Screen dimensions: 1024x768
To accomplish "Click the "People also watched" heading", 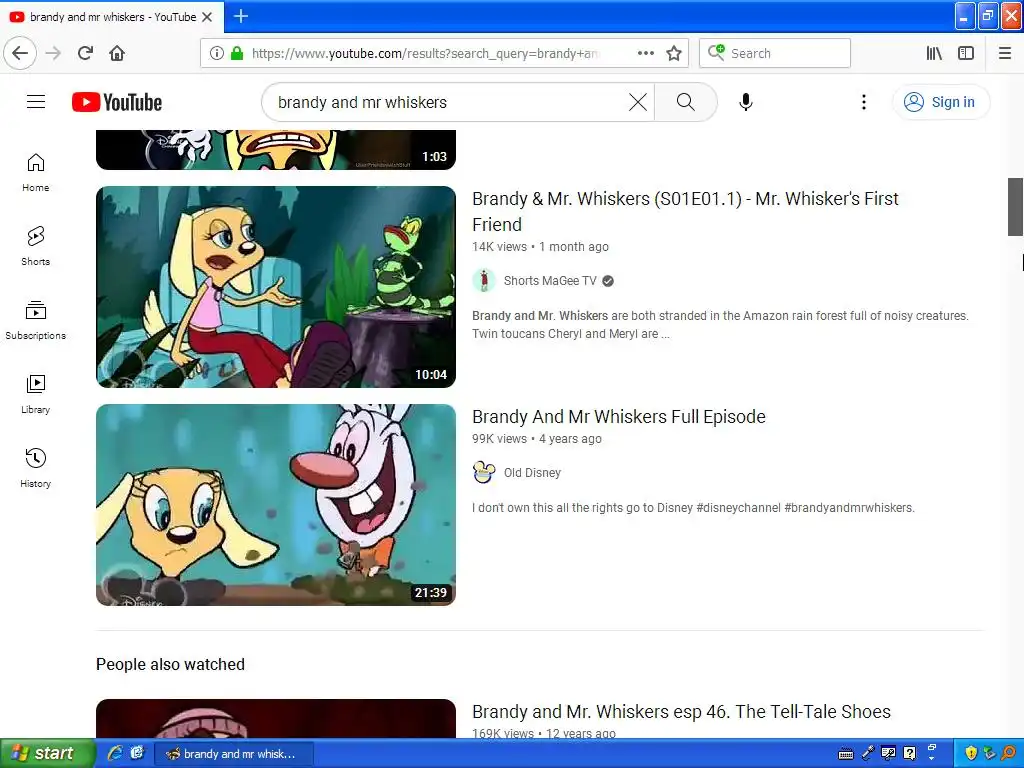I will click(x=170, y=664).
